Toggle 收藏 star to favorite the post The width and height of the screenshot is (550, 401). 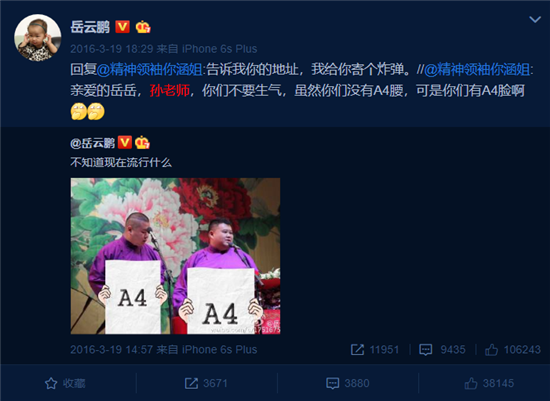coord(65,383)
